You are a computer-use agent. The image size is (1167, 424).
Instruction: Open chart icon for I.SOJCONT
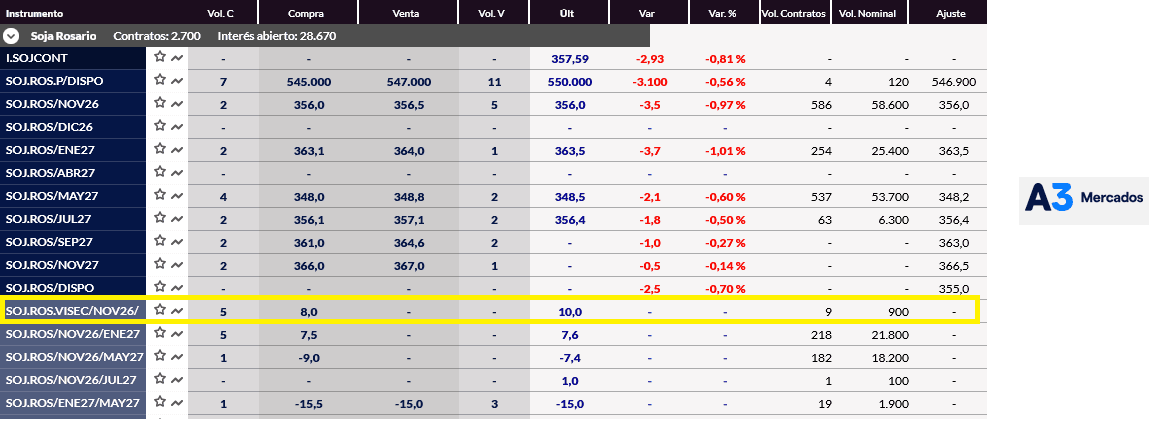point(177,57)
